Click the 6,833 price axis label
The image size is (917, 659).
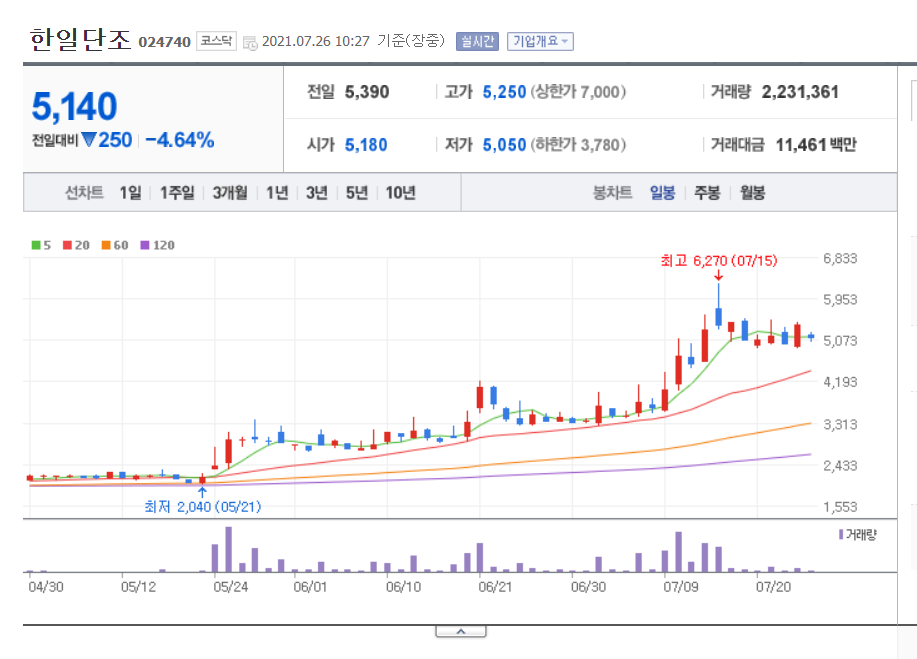click(840, 258)
